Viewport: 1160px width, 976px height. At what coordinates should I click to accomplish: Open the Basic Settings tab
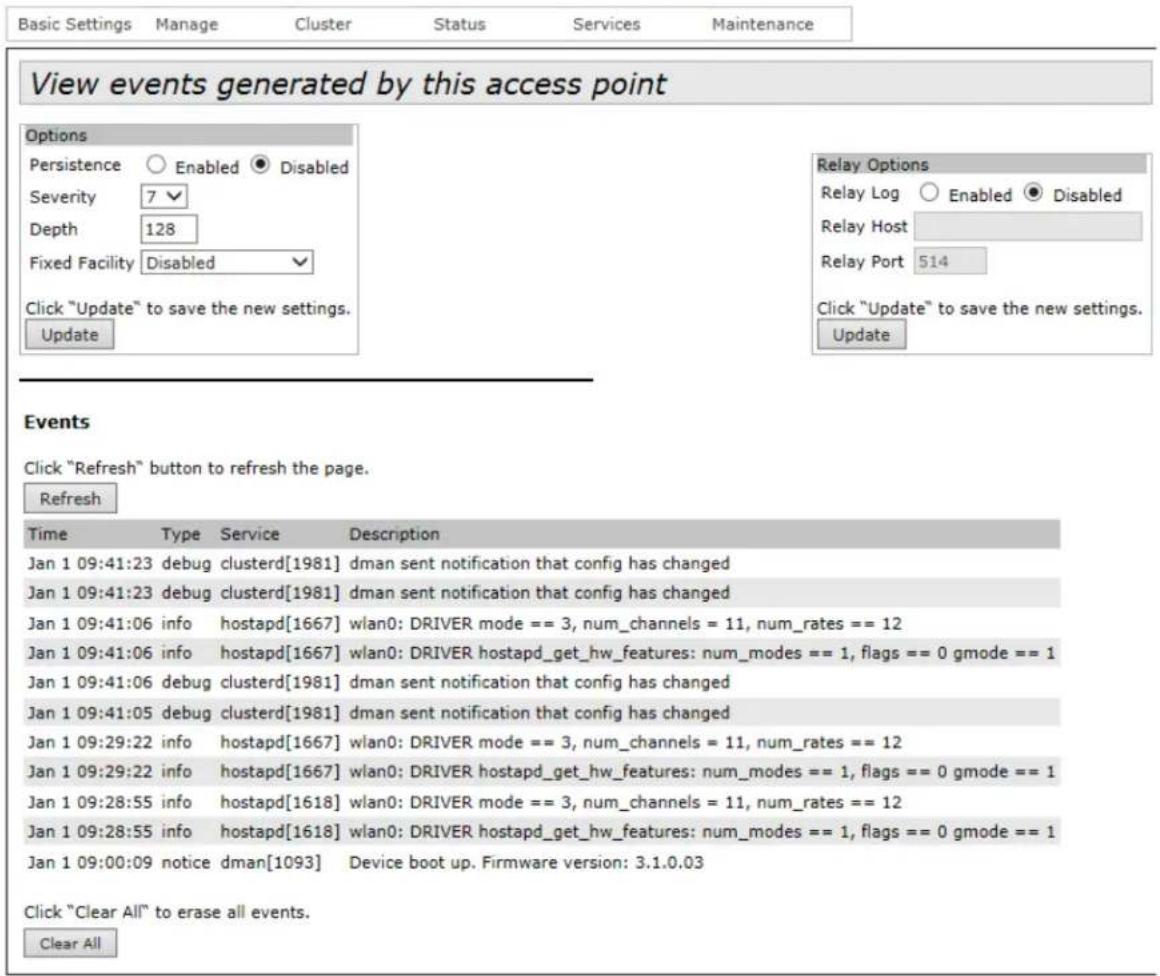pos(75,24)
